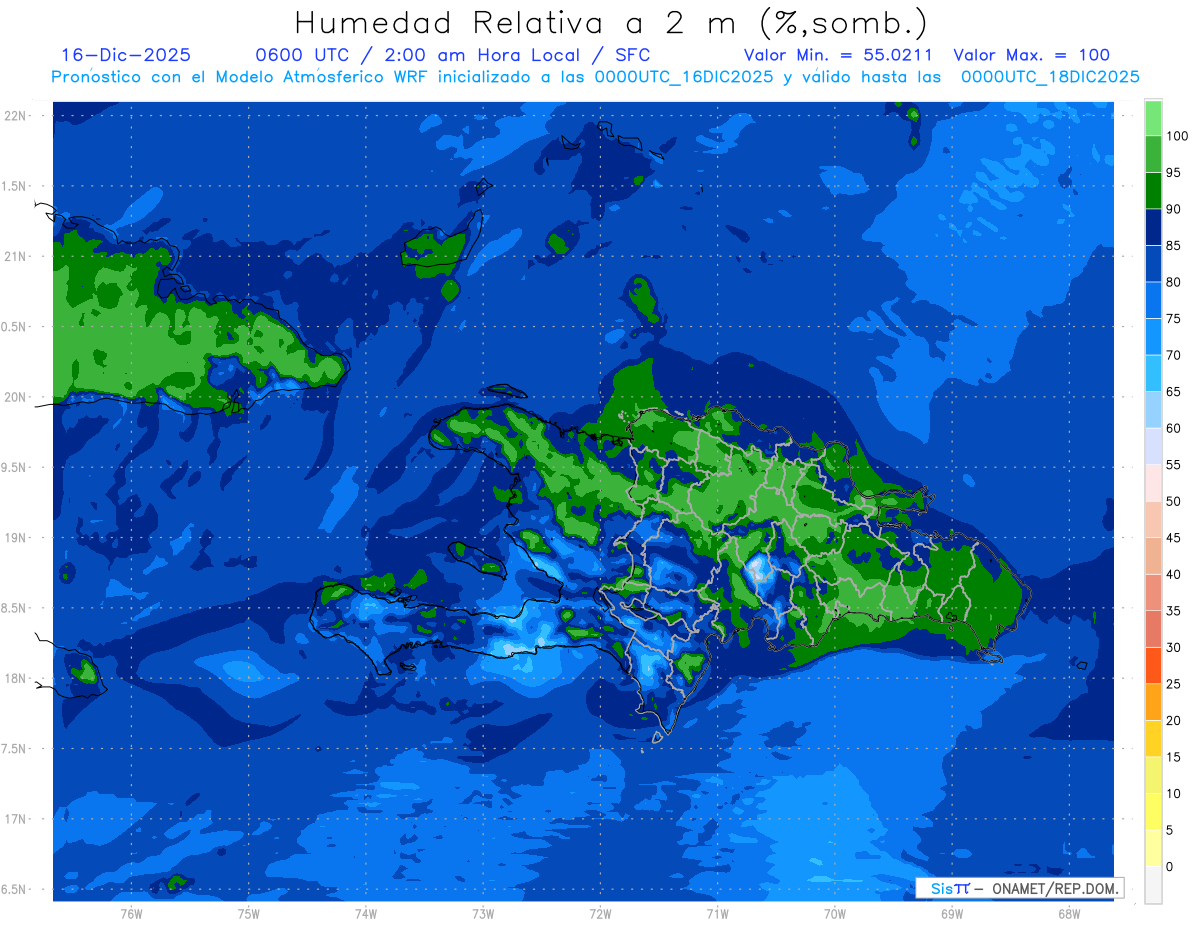Click the '75W' longitude label

pos(248,914)
